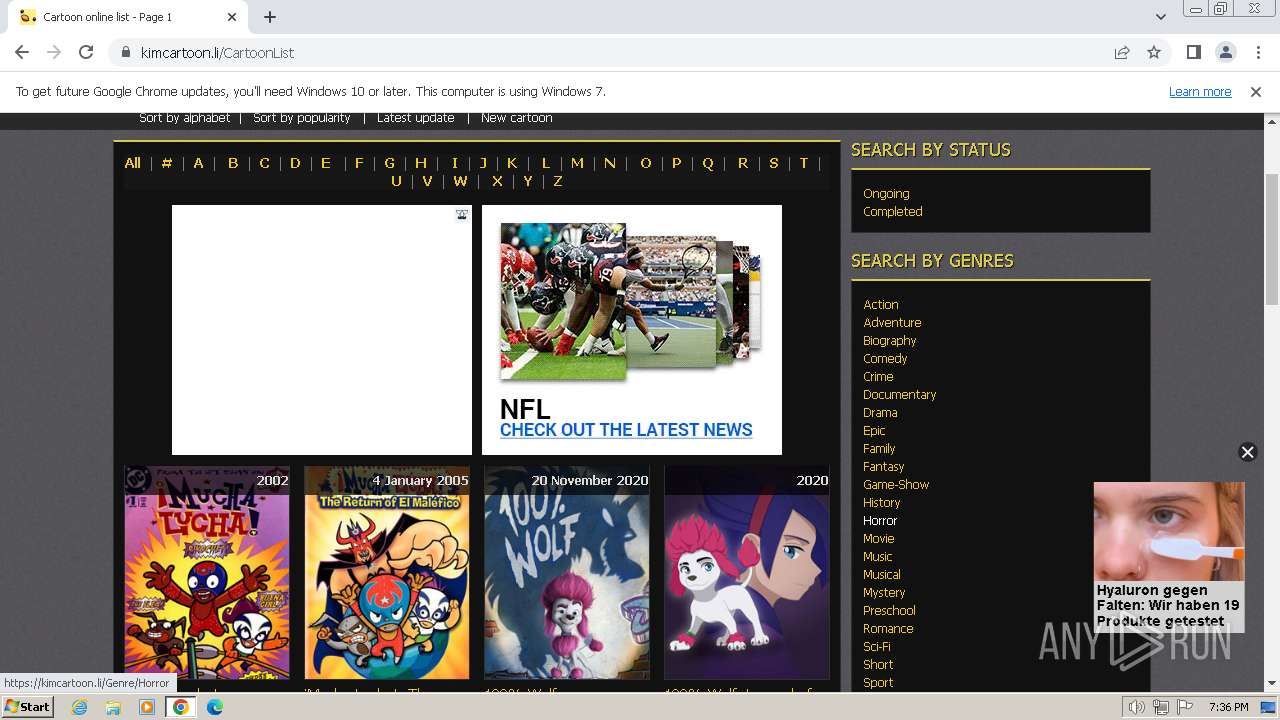Select the Chrome taskbar icon
Screen dimensions: 1280x720
point(181,707)
